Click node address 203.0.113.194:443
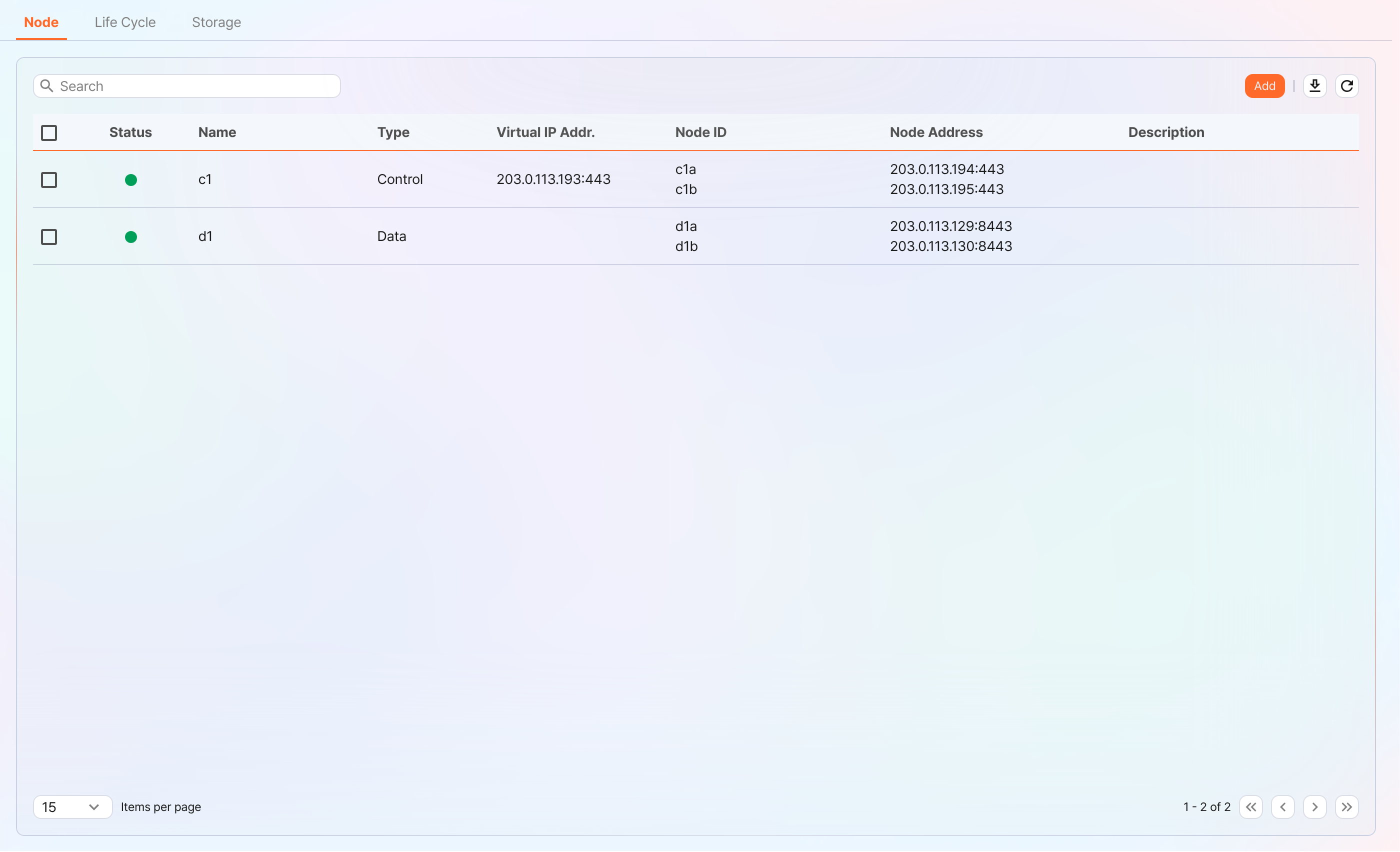1400x852 pixels. pyautogui.click(x=946, y=169)
